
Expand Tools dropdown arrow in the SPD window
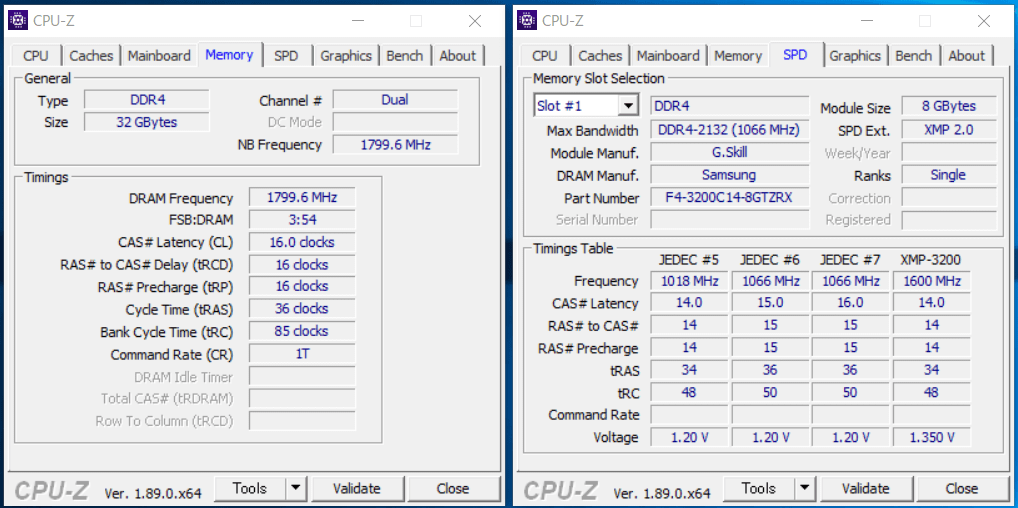[804, 488]
